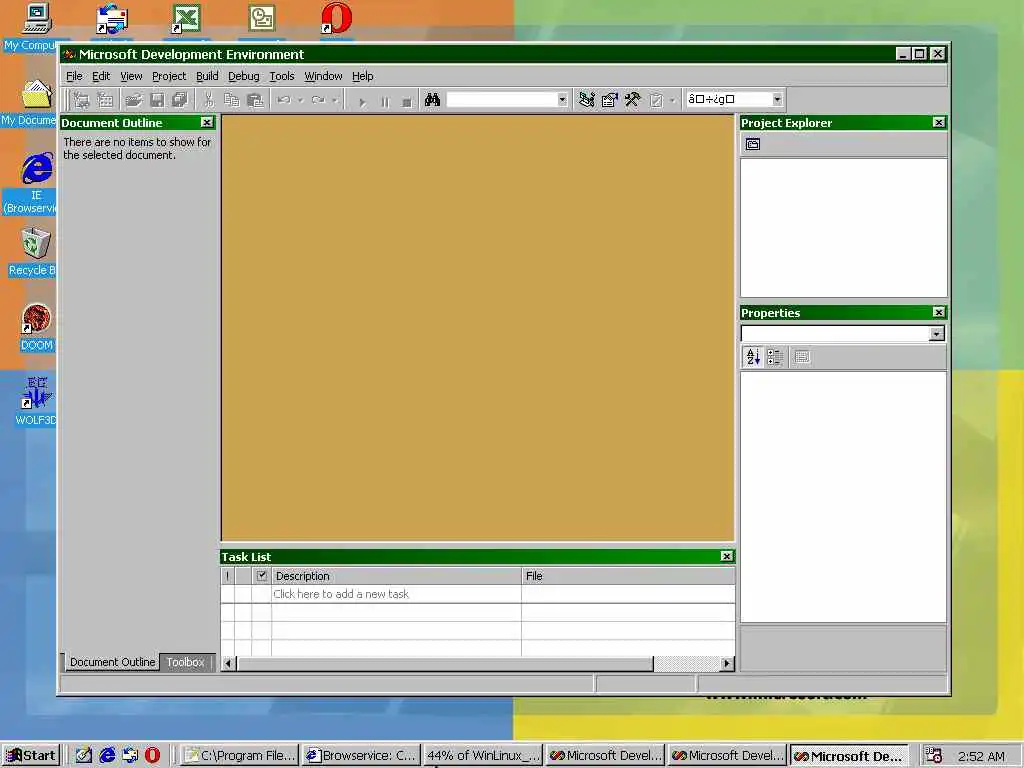The image size is (1024, 768).
Task: Click Opera icon in Quick Launch
Action: coord(152,755)
